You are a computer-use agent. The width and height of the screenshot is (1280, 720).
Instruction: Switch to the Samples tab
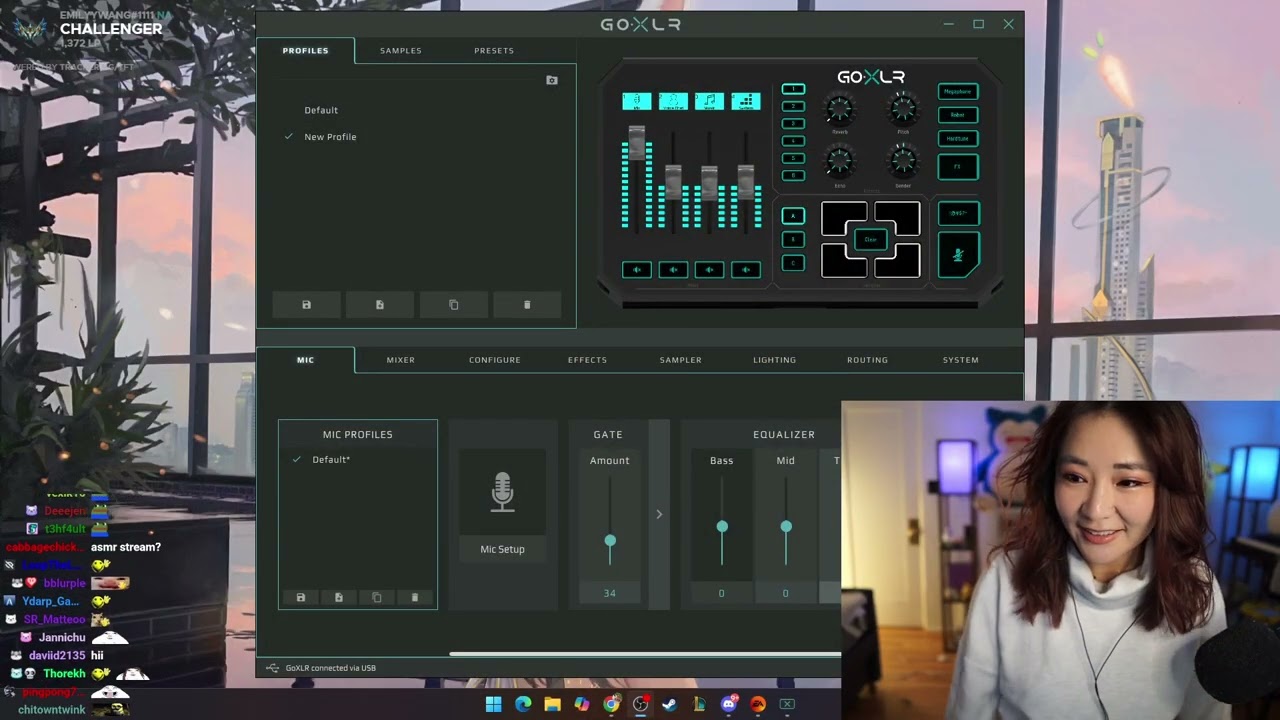pyautogui.click(x=400, y=50)
